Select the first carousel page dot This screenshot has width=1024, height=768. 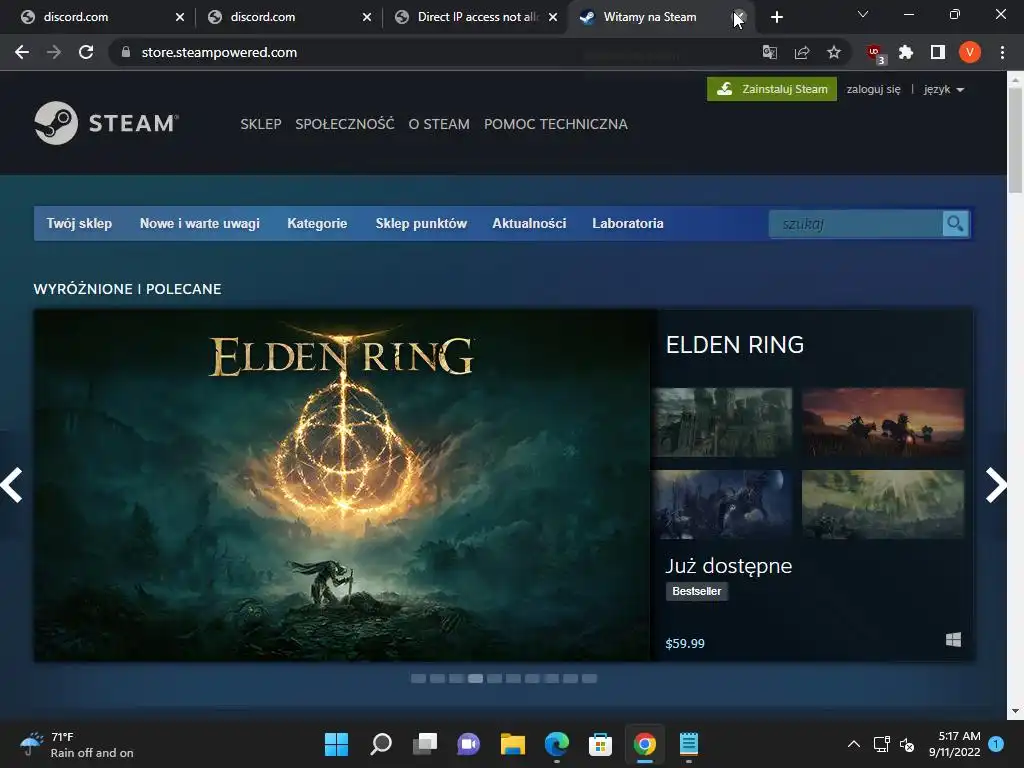419,679
